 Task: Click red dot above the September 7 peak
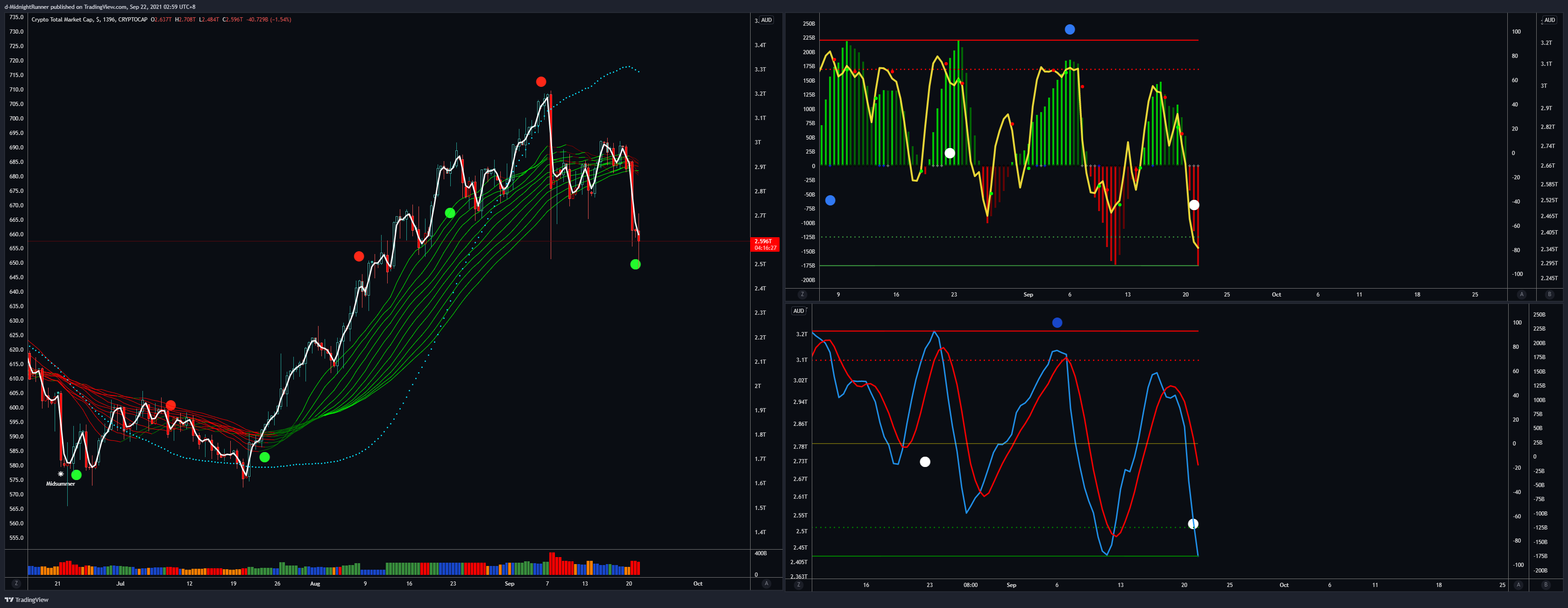(x=541, y=82)
